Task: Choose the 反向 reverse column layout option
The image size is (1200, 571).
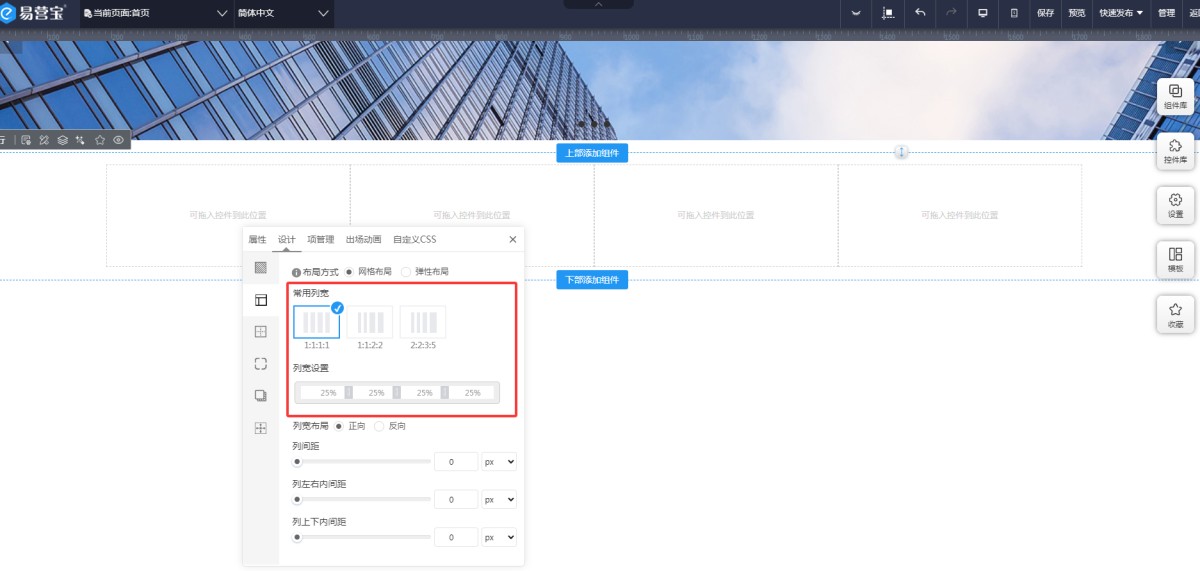Action: (x=379, y=426)
